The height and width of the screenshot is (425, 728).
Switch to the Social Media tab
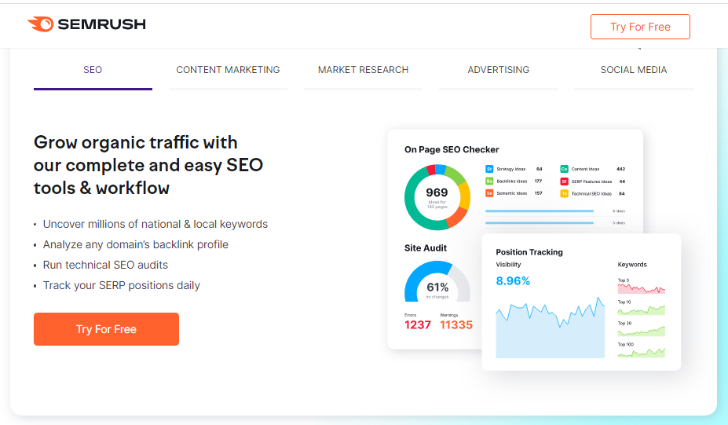coord(633,70)
